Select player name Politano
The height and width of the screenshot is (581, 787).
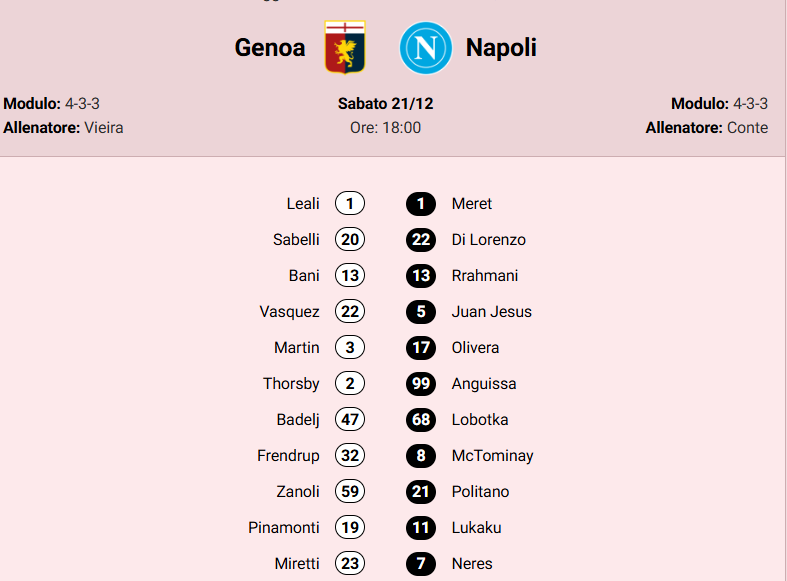pyautogui.click(x=480, y=492)
